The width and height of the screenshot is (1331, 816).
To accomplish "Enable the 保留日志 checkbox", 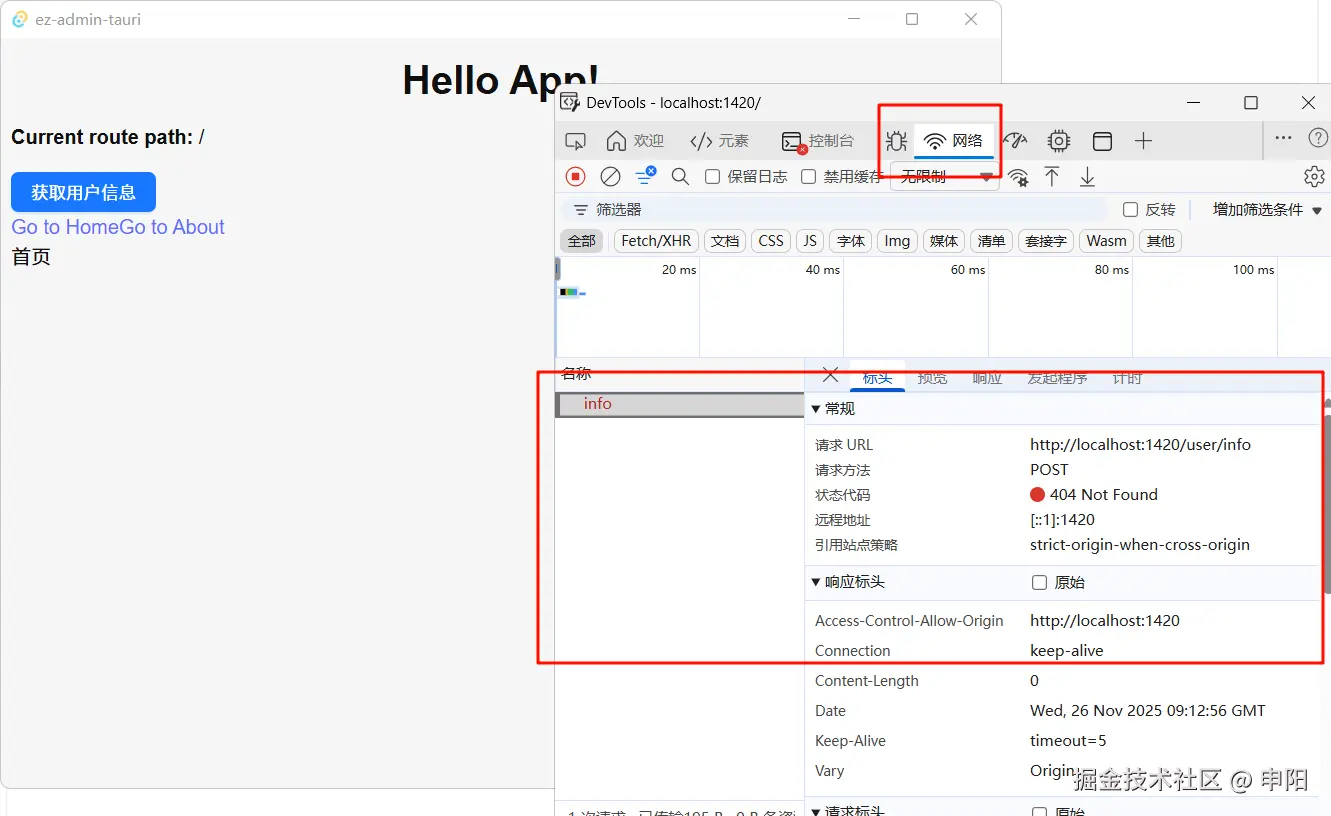I will (713, 177).
